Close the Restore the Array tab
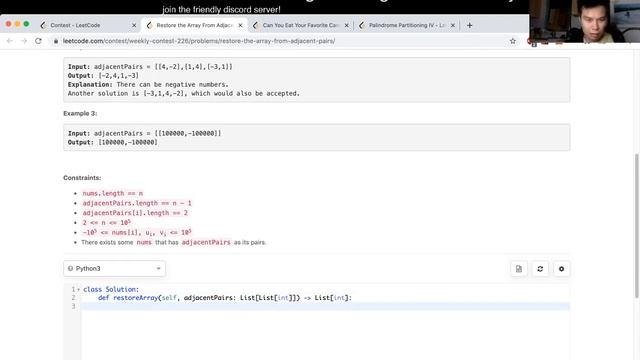The width and height of the screenshot is (640, 360). [x=240, y=25]
